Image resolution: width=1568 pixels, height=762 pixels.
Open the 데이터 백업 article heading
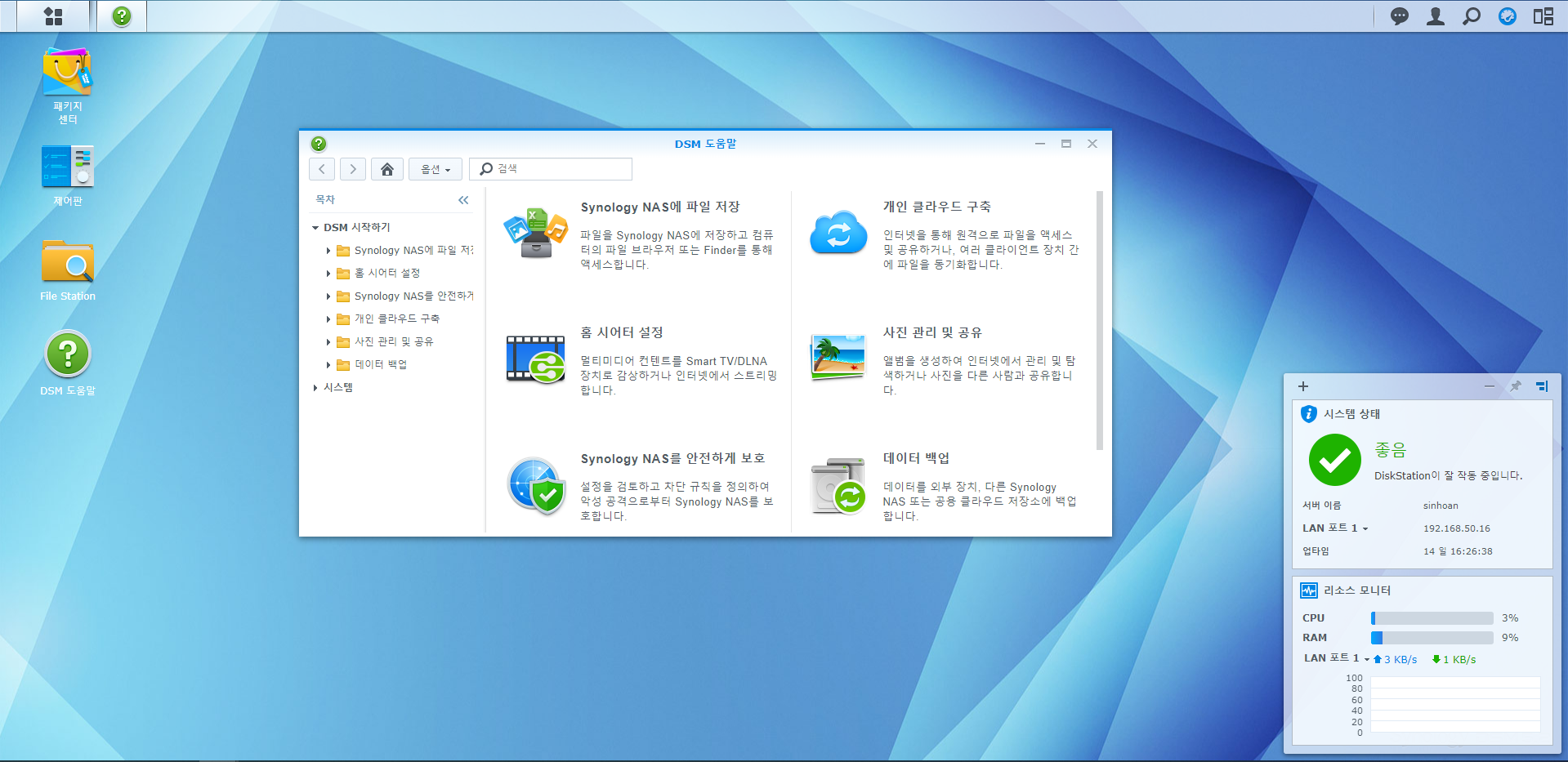tap(916, 459)
